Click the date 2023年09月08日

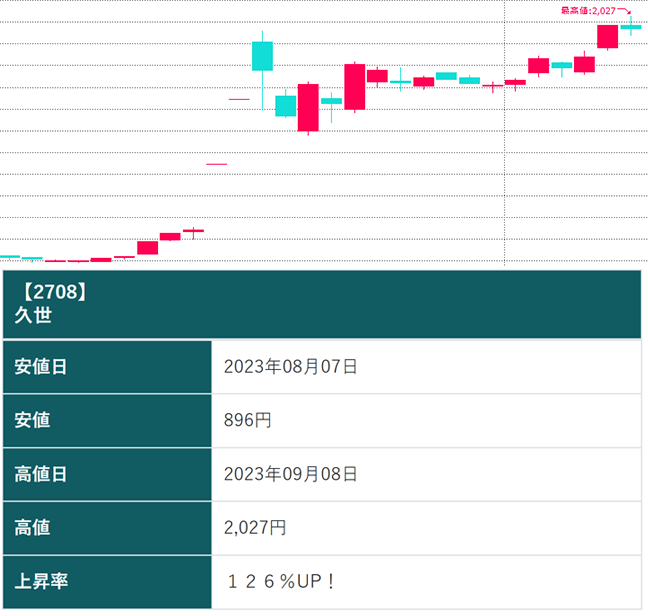point(290,473)
